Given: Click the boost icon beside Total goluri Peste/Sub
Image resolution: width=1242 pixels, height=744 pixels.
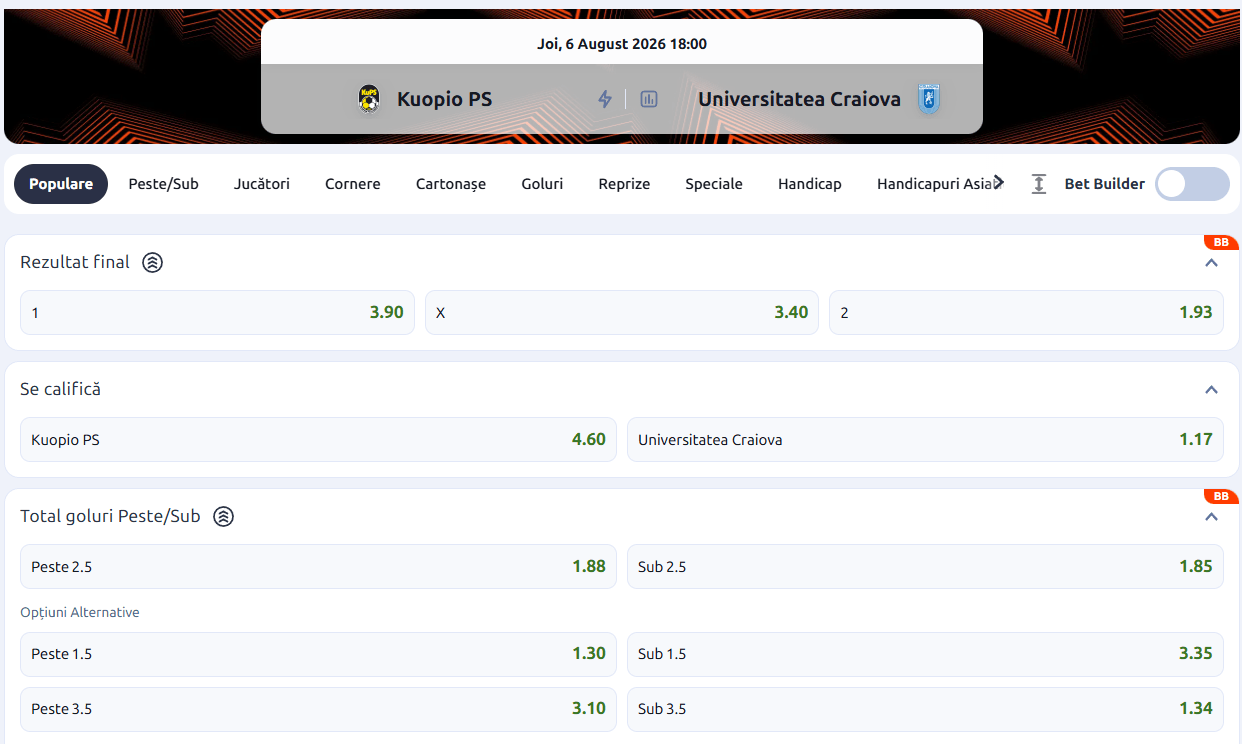Looking at the screenshot, I should 224,517.
